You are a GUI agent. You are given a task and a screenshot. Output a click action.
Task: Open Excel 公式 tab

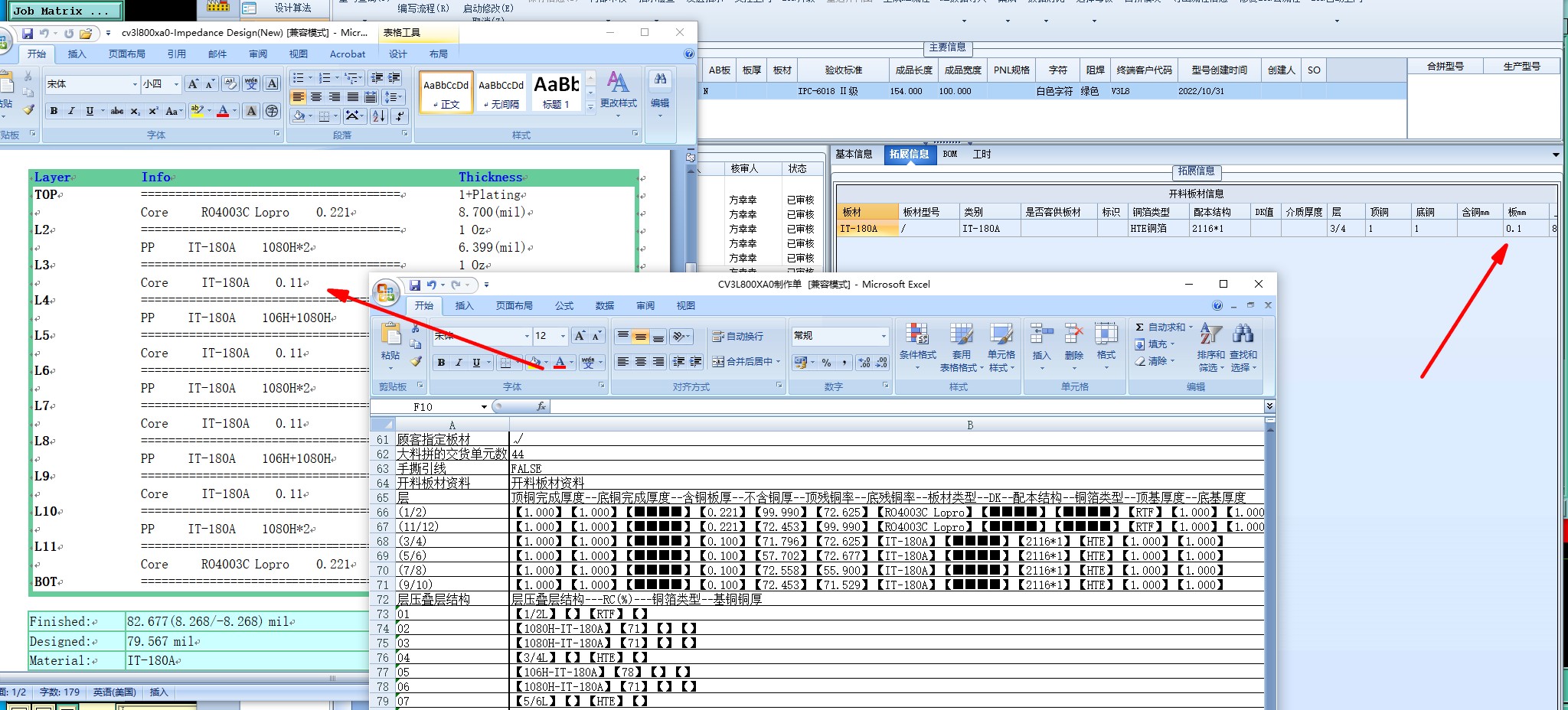pyautogui.click(x=564, y=305)
